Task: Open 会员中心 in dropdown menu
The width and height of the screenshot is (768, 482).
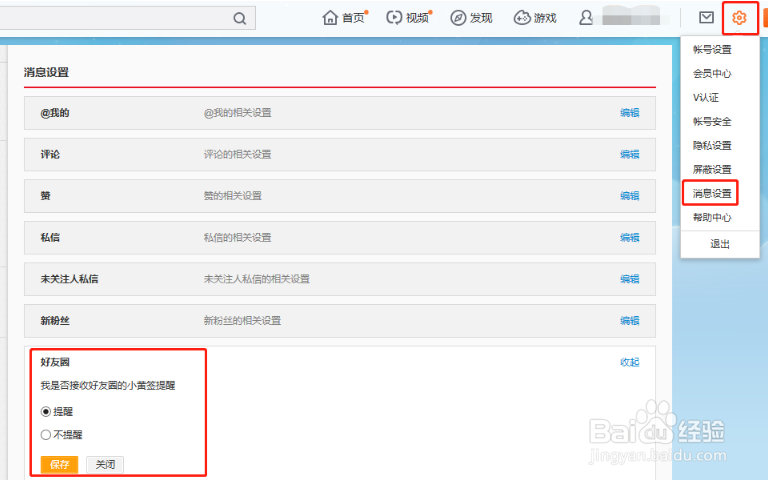Action: 712,73
